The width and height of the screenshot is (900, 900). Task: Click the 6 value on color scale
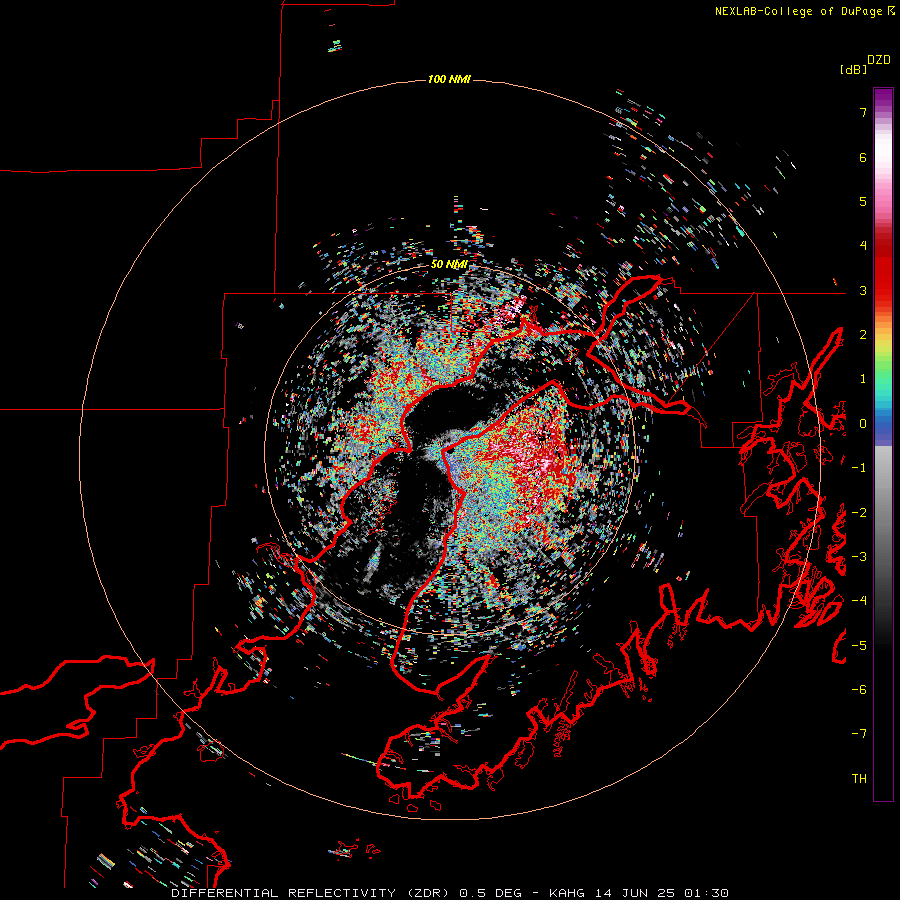(863, 157)
